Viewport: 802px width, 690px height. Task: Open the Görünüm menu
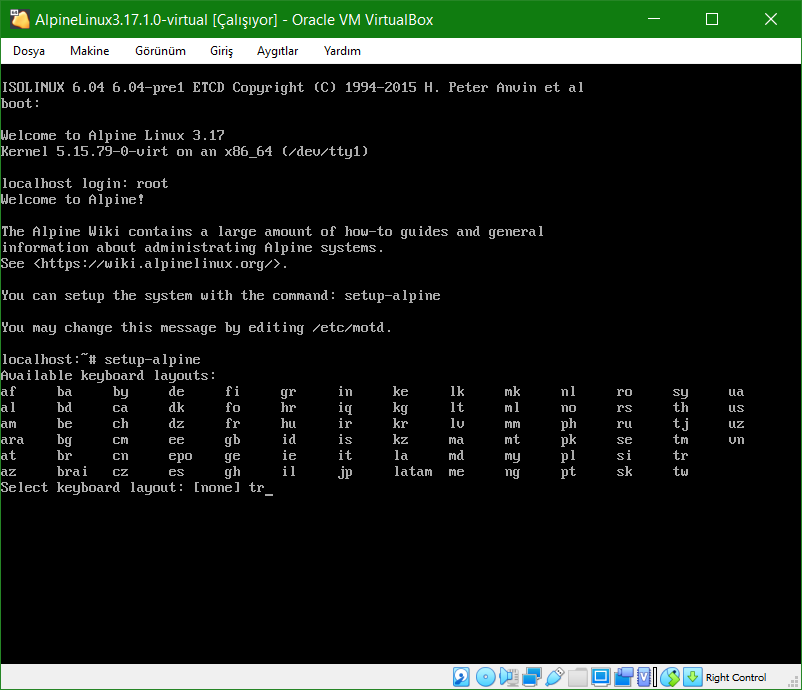pyautogui.click(x=160, y=51)
